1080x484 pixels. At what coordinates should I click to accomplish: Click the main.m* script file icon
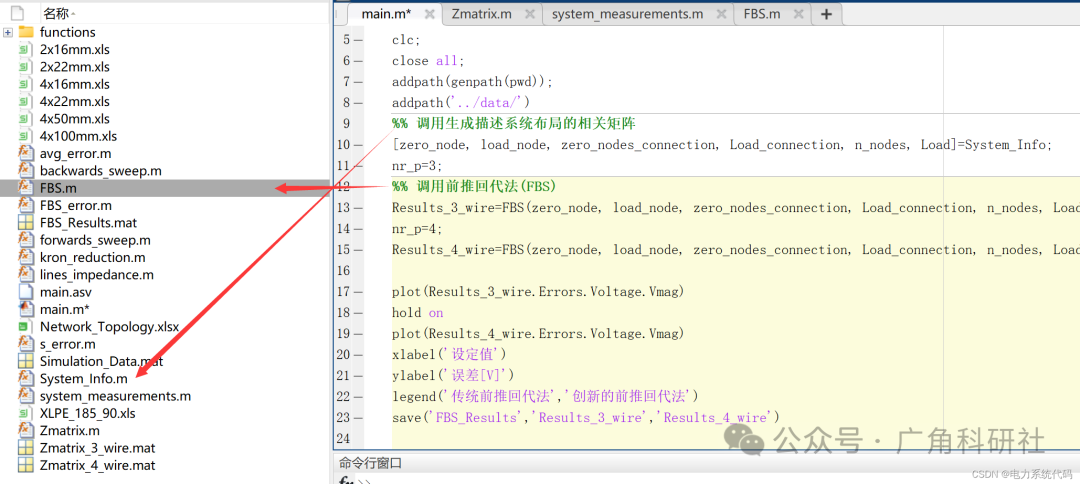(x=25, y=309)
